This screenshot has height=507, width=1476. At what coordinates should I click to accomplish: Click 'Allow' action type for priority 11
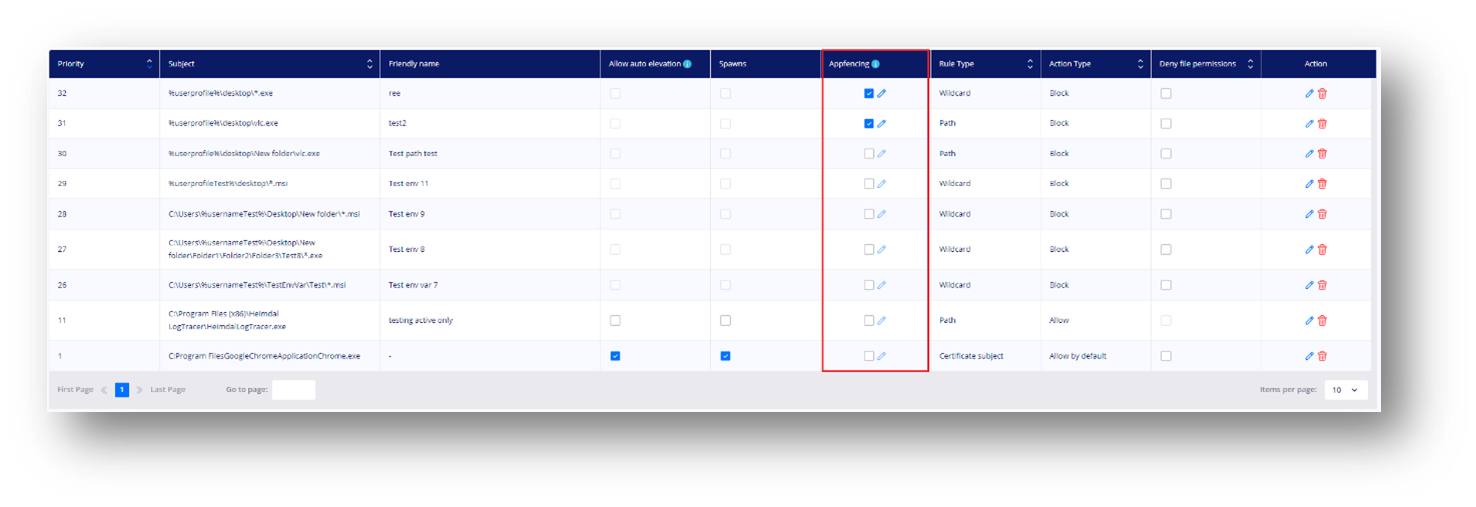pos(1059,321)
